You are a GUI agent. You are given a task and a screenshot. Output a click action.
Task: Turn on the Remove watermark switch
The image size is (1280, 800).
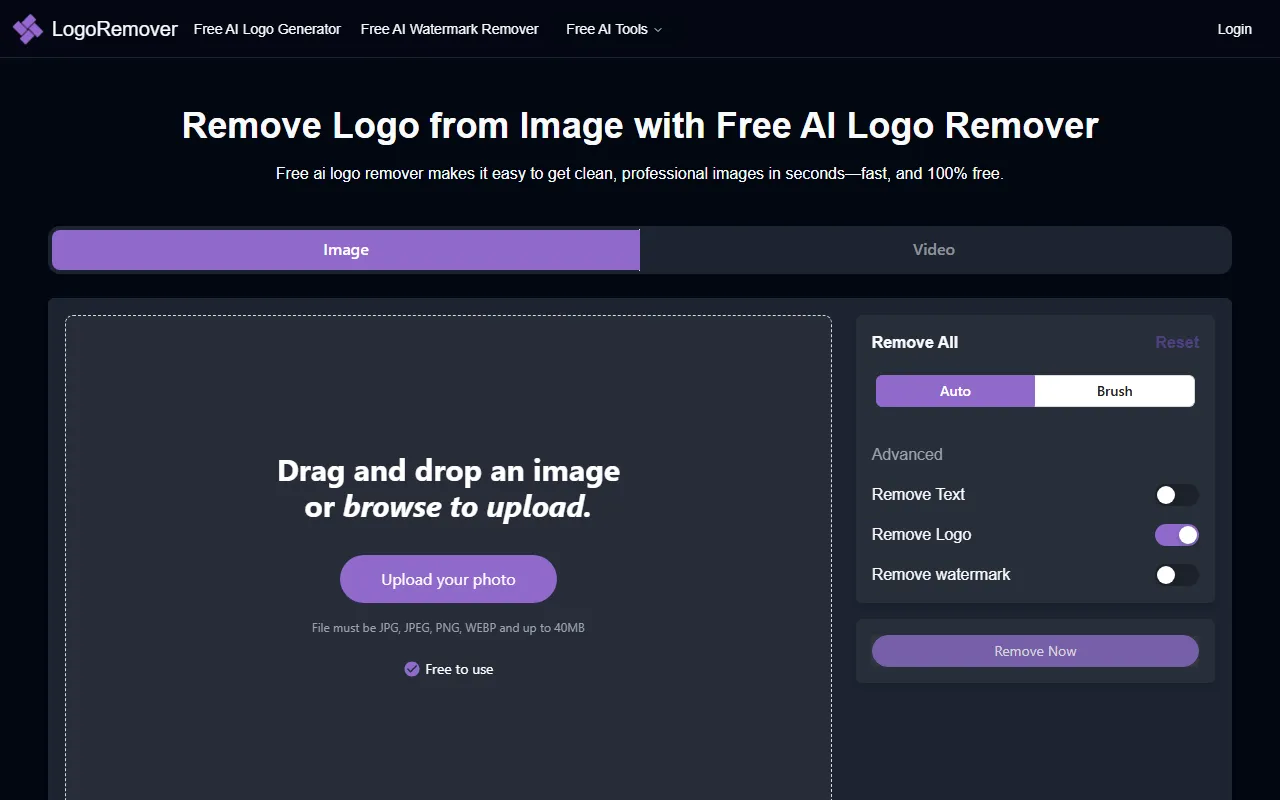(x=1176, y=575)
